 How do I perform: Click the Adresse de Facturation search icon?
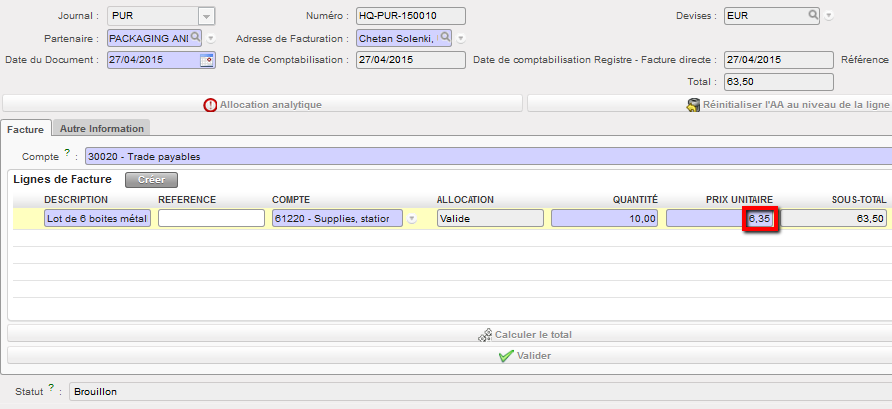point(445,37)
